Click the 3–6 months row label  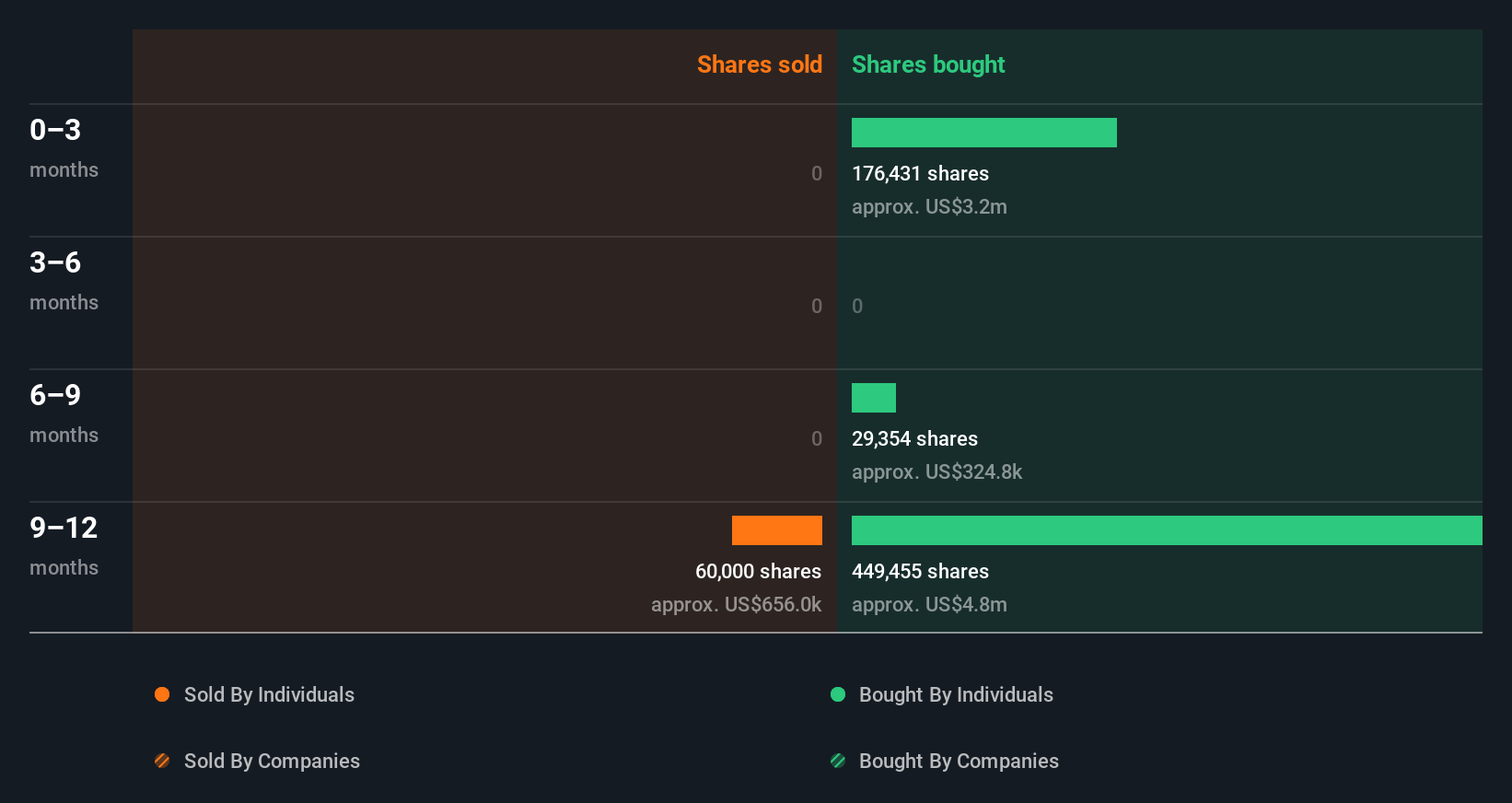(64, 281)
